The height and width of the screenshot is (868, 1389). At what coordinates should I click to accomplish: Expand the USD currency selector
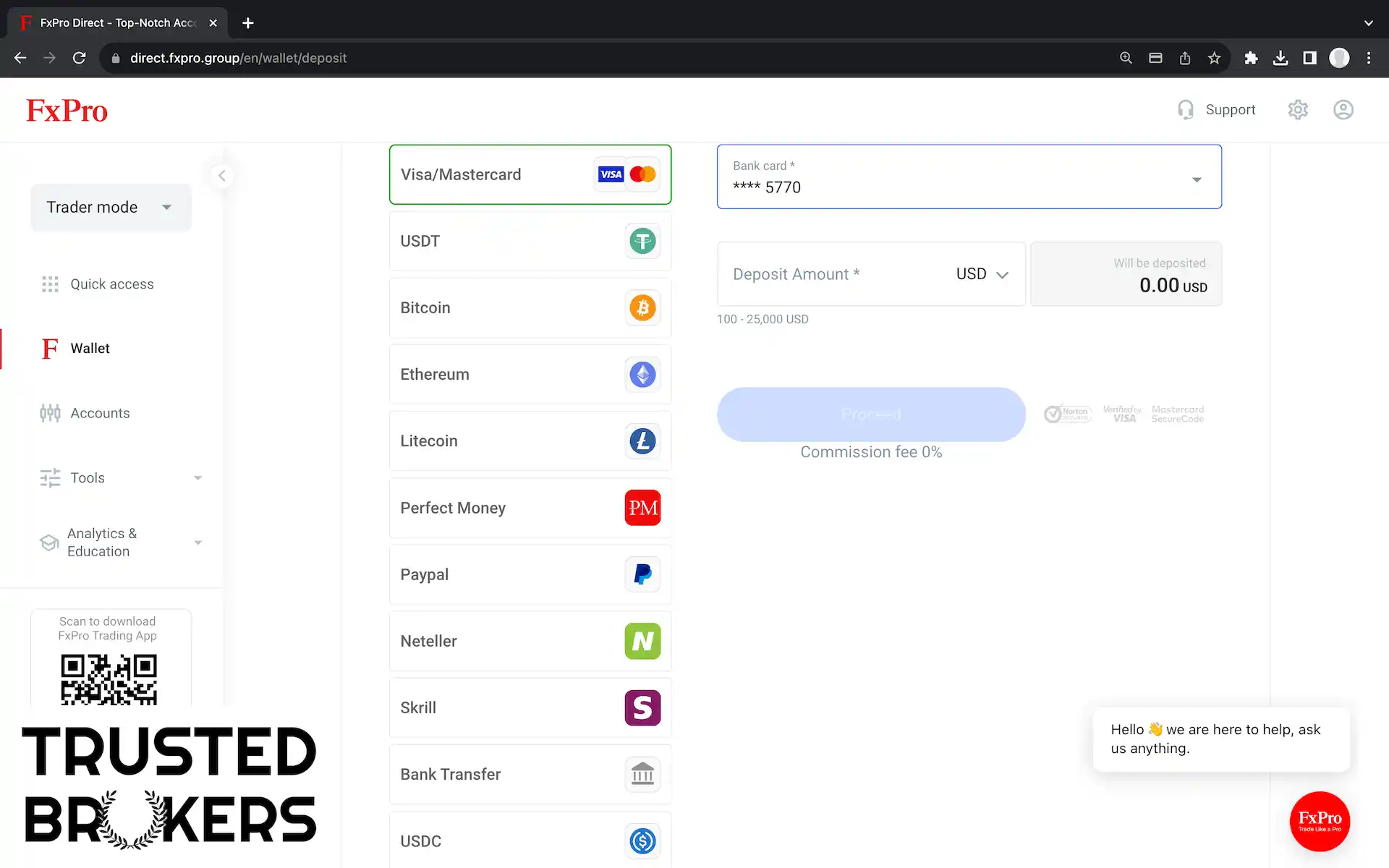tap(982, 274)
